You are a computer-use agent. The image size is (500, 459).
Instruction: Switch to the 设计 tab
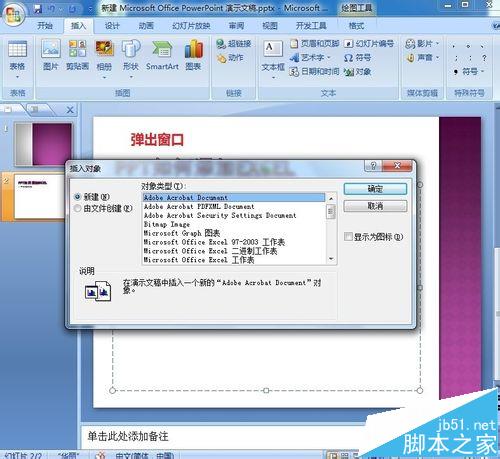(x=112, y=26)
